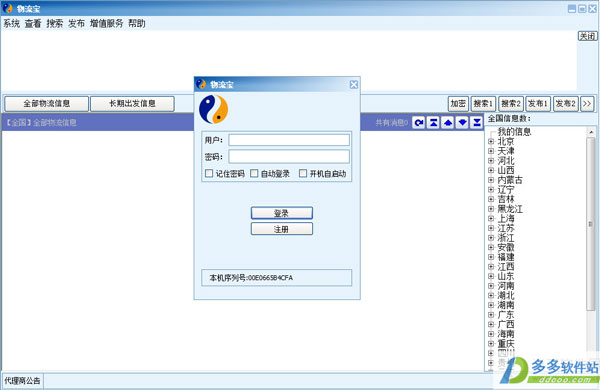Click the 密码 input field
Screen dimensions: 600x390
[x=289, y=157]
